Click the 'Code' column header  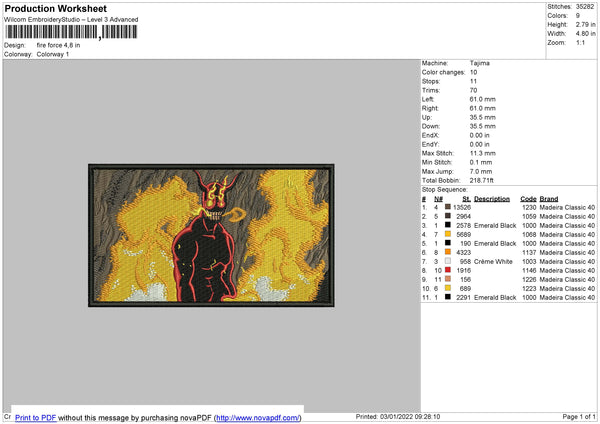pos(528,199)
